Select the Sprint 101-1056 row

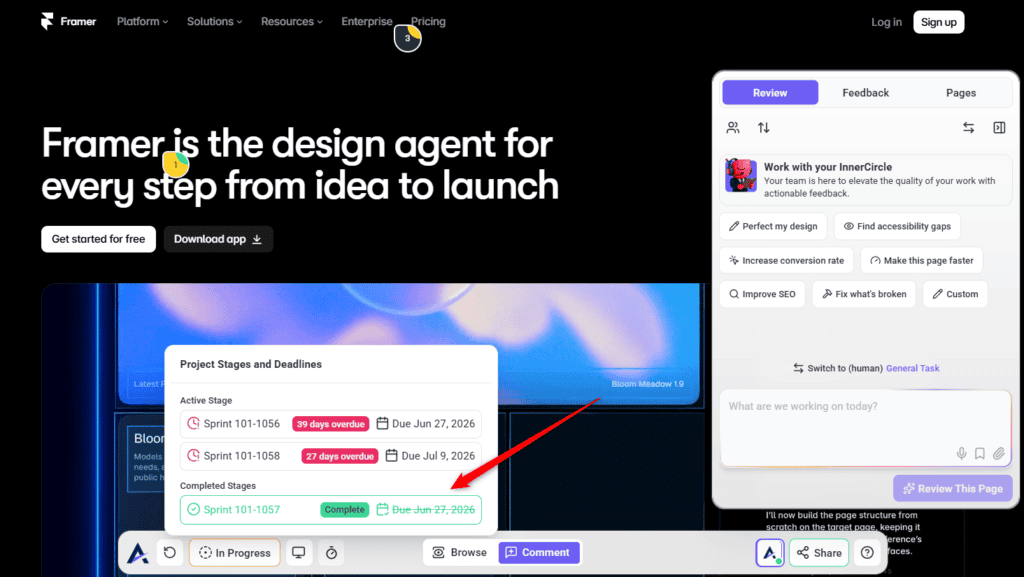point(330,424)
